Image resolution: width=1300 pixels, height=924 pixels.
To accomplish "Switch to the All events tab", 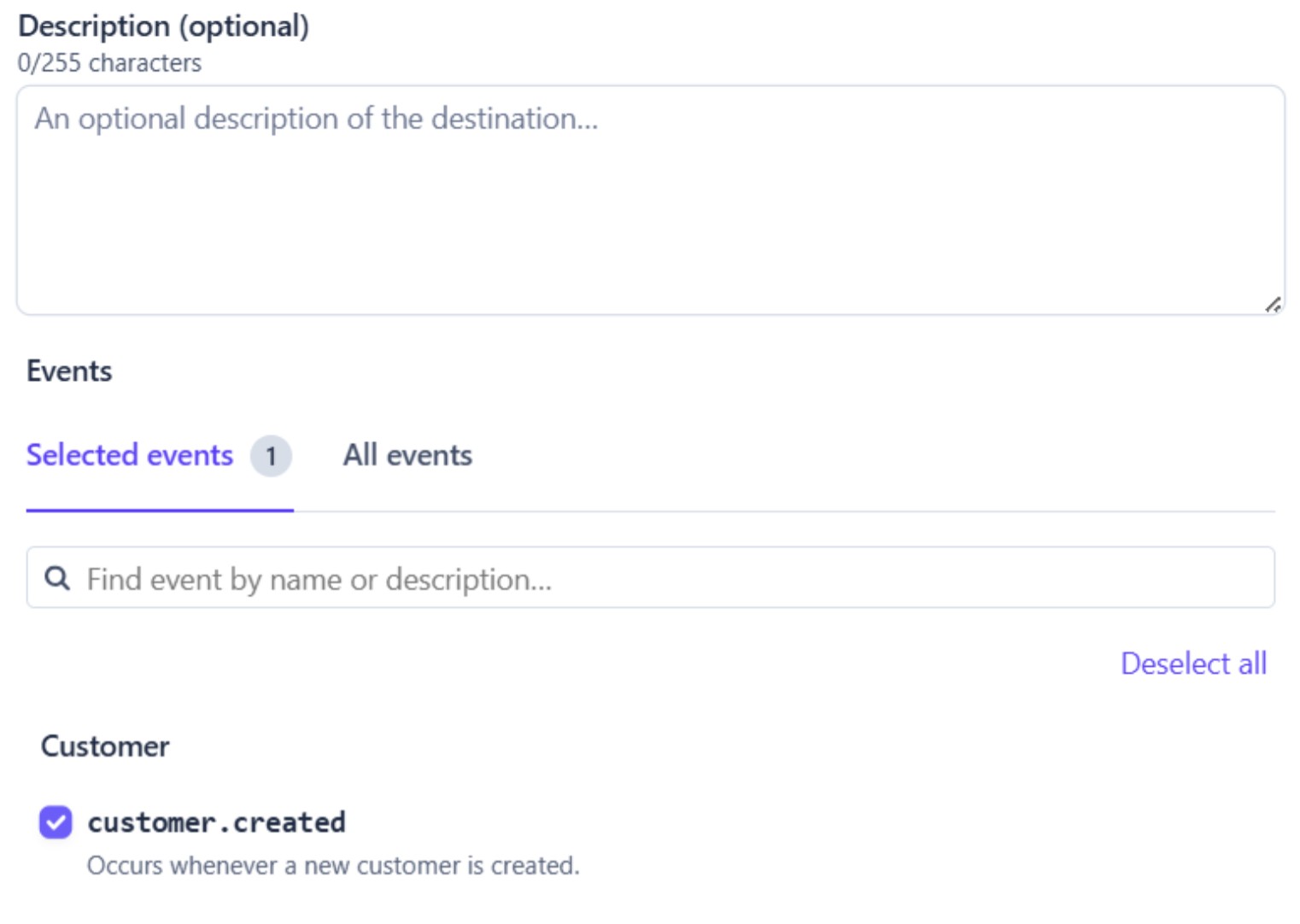I will (x=407, y=455).
